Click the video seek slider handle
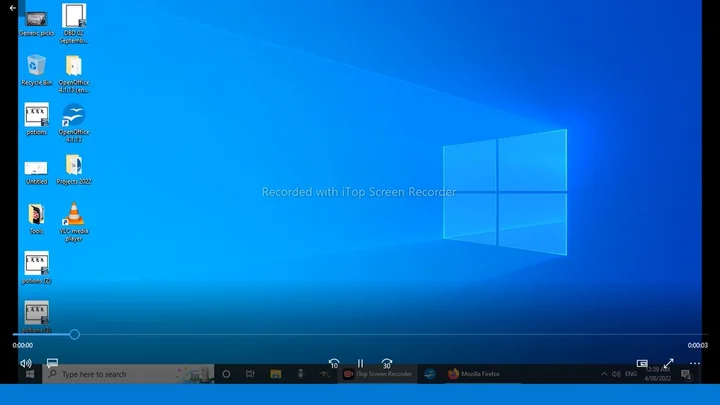 click(74, 334)
